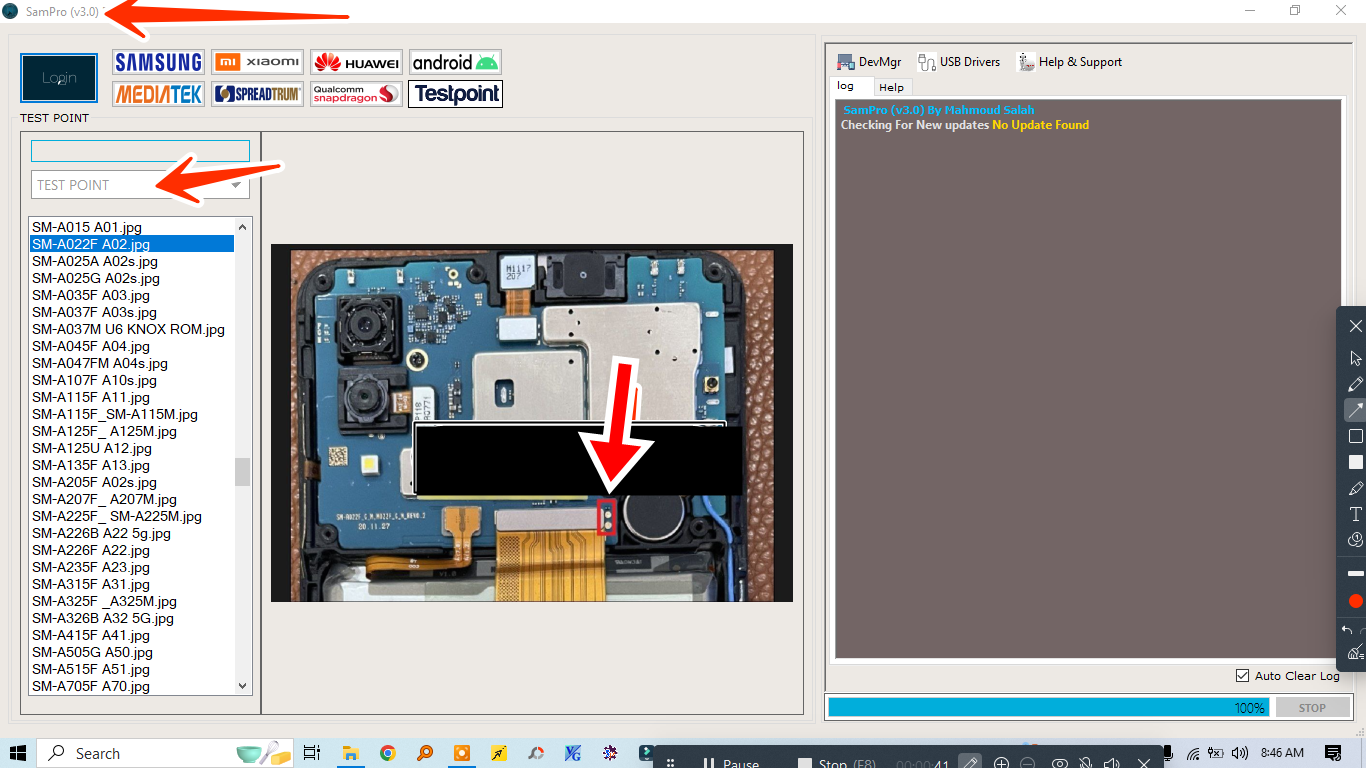Select SM-A025G A02s.jpg in list
This screenshot has height=768, width=1366.
132,278
